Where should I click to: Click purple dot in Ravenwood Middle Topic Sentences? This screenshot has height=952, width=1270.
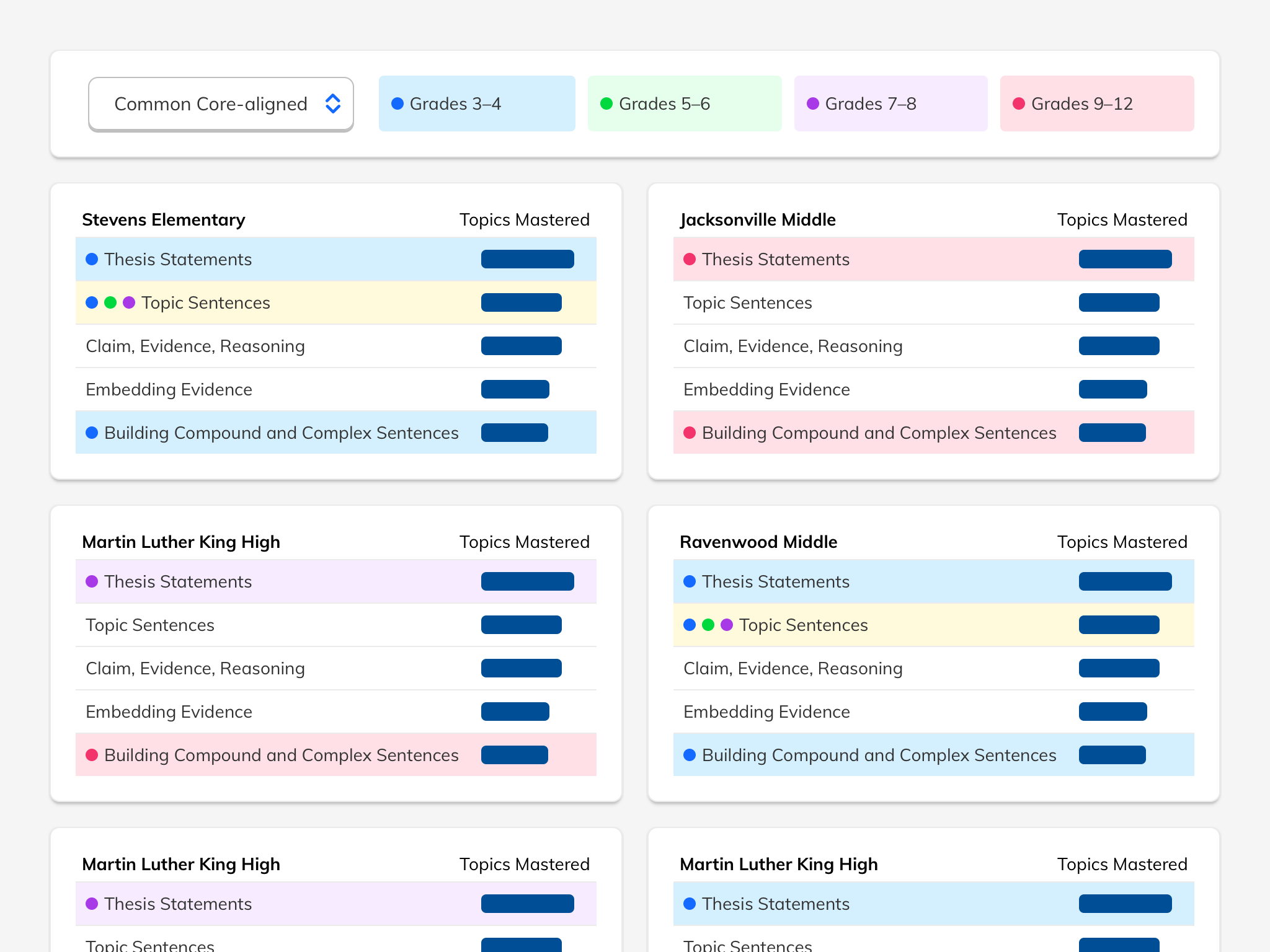click(727, 625)
